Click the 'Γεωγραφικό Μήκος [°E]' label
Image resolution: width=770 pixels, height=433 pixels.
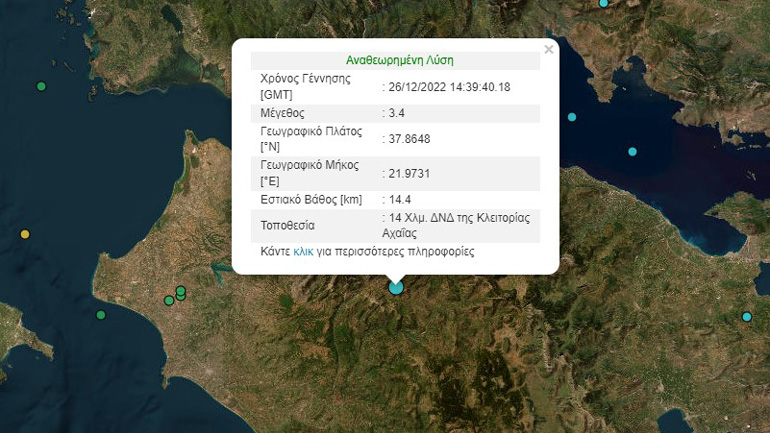[309, 173]
